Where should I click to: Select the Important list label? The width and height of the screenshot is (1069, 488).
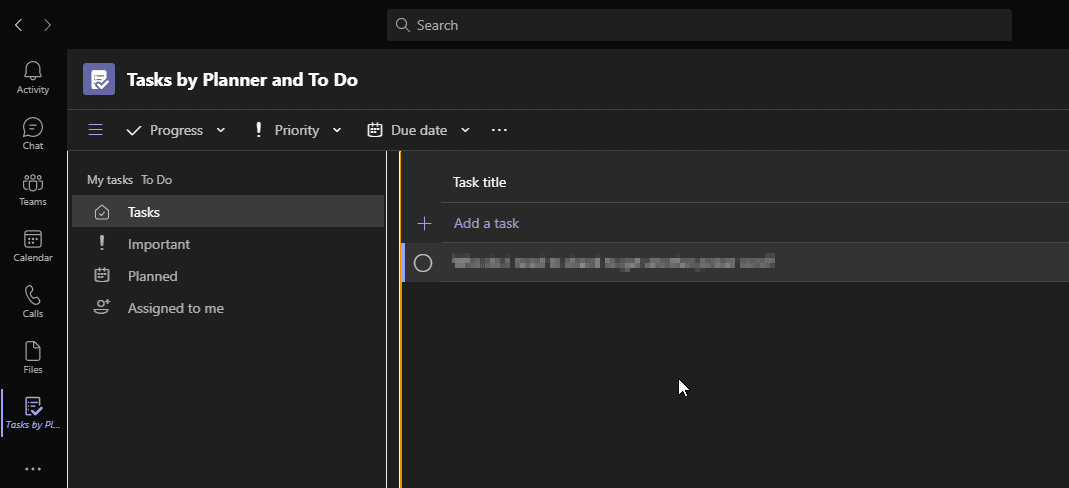(159, 244)
